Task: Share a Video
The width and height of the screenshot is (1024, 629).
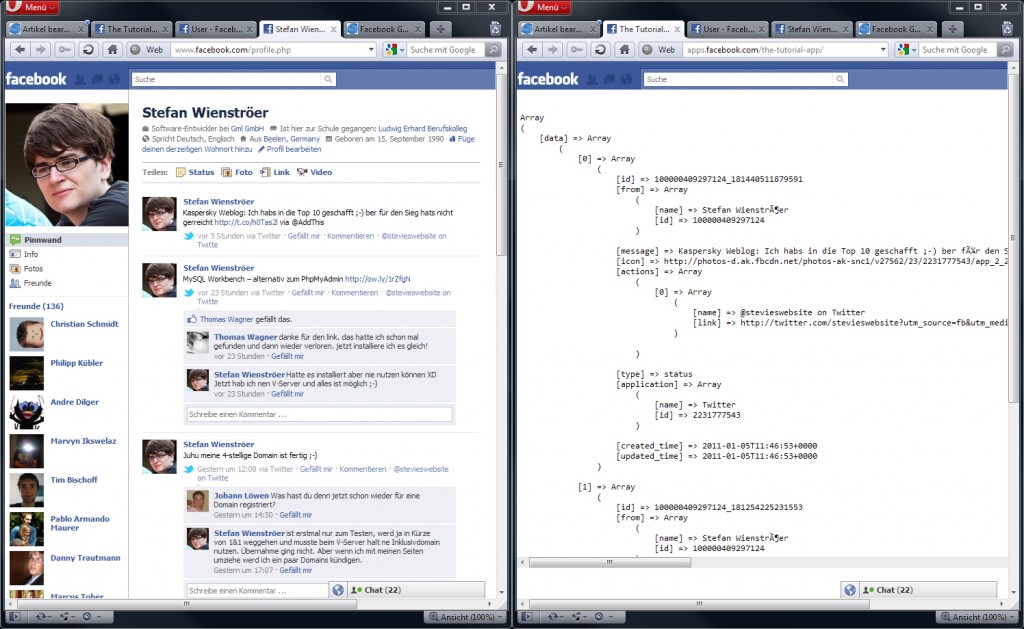Action: click(314, 172)
